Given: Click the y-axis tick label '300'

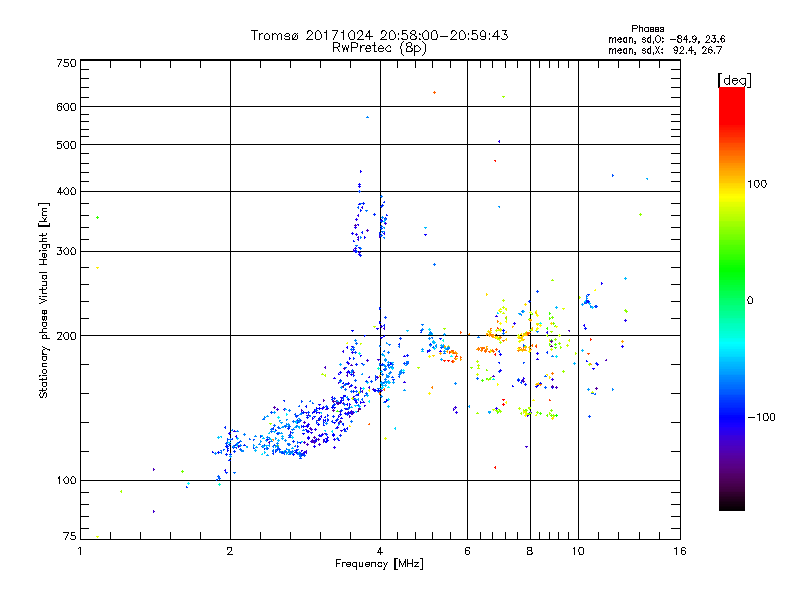Looking at the screenshot, I should pos(66,252).
